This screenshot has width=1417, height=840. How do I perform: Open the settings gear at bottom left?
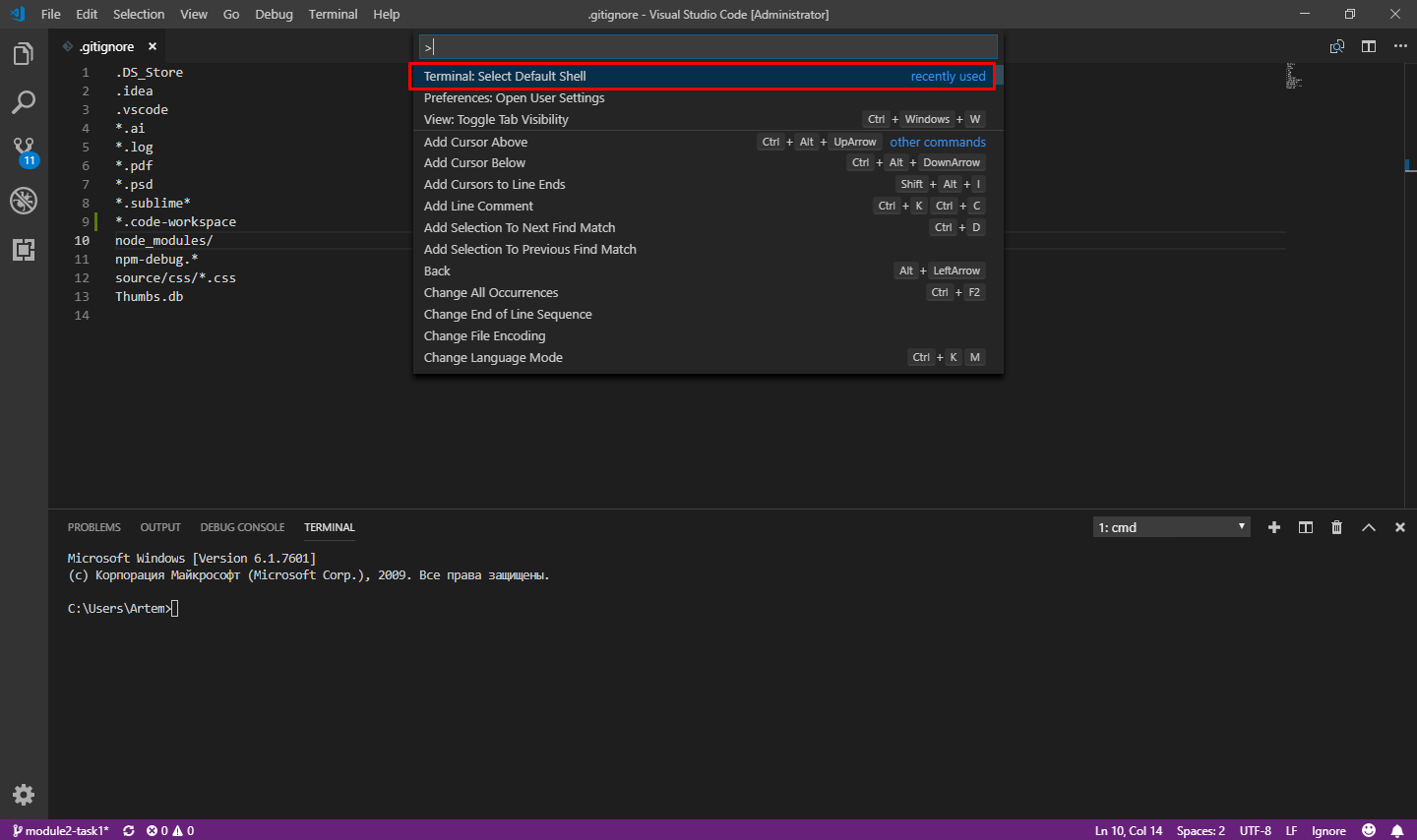pos(23,794)
